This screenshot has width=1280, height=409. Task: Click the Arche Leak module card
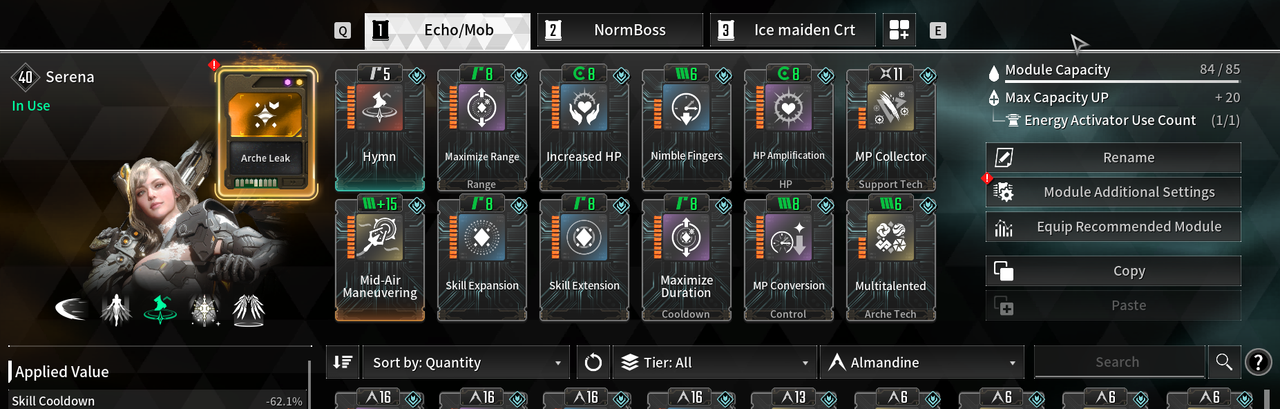tap(266, 134)
